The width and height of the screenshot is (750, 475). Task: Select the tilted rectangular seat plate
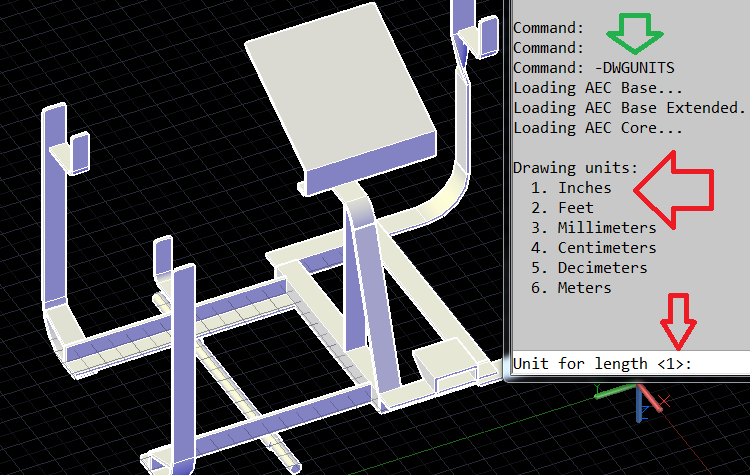[341, 99]
